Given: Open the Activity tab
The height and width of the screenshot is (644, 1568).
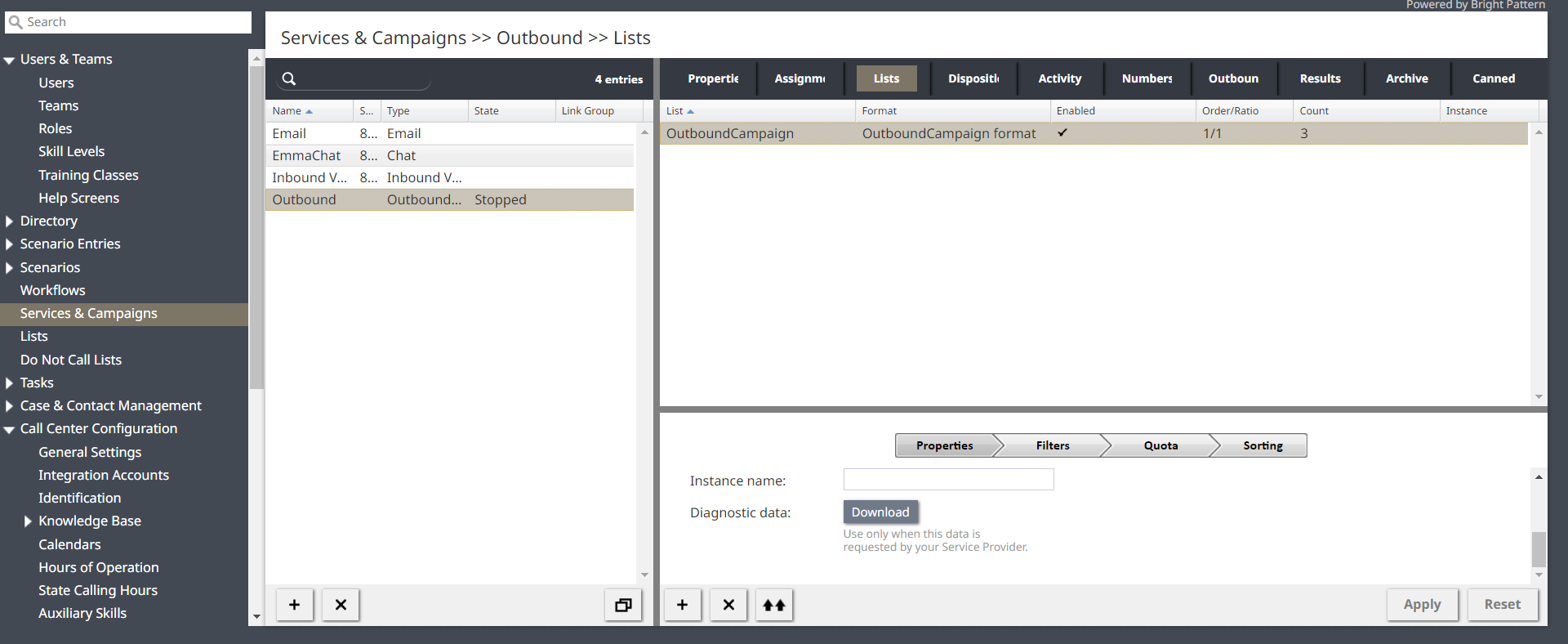Looking at the screenshot, I should pyautogui.click(x=1060, y=78).
